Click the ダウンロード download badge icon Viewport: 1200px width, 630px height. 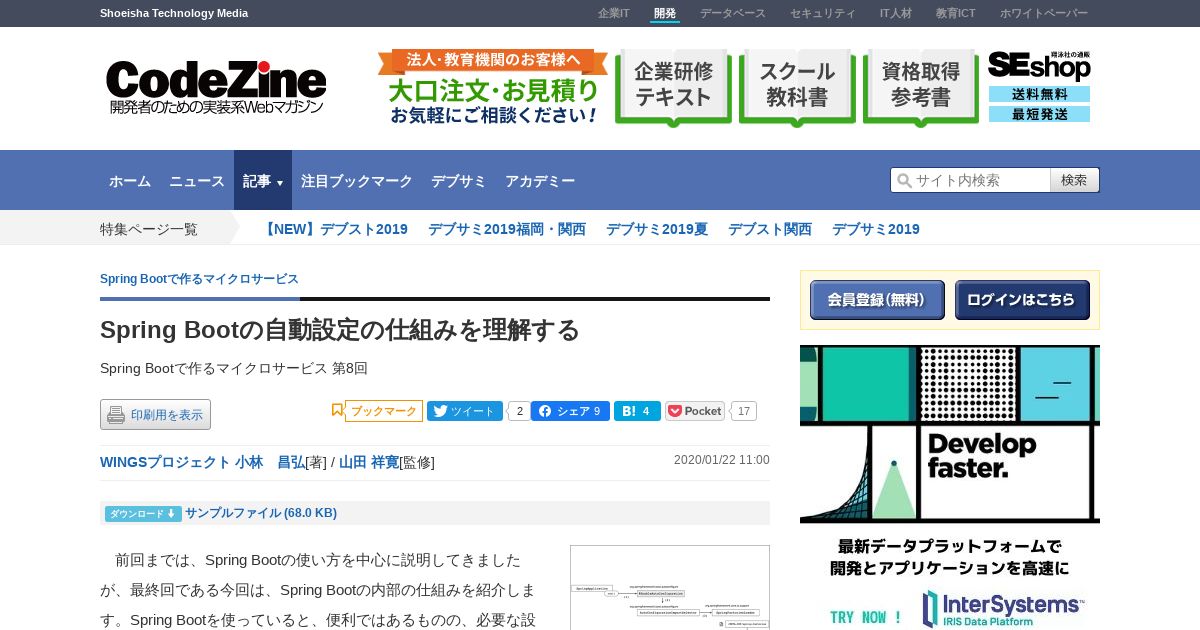(x=143, y=513)
